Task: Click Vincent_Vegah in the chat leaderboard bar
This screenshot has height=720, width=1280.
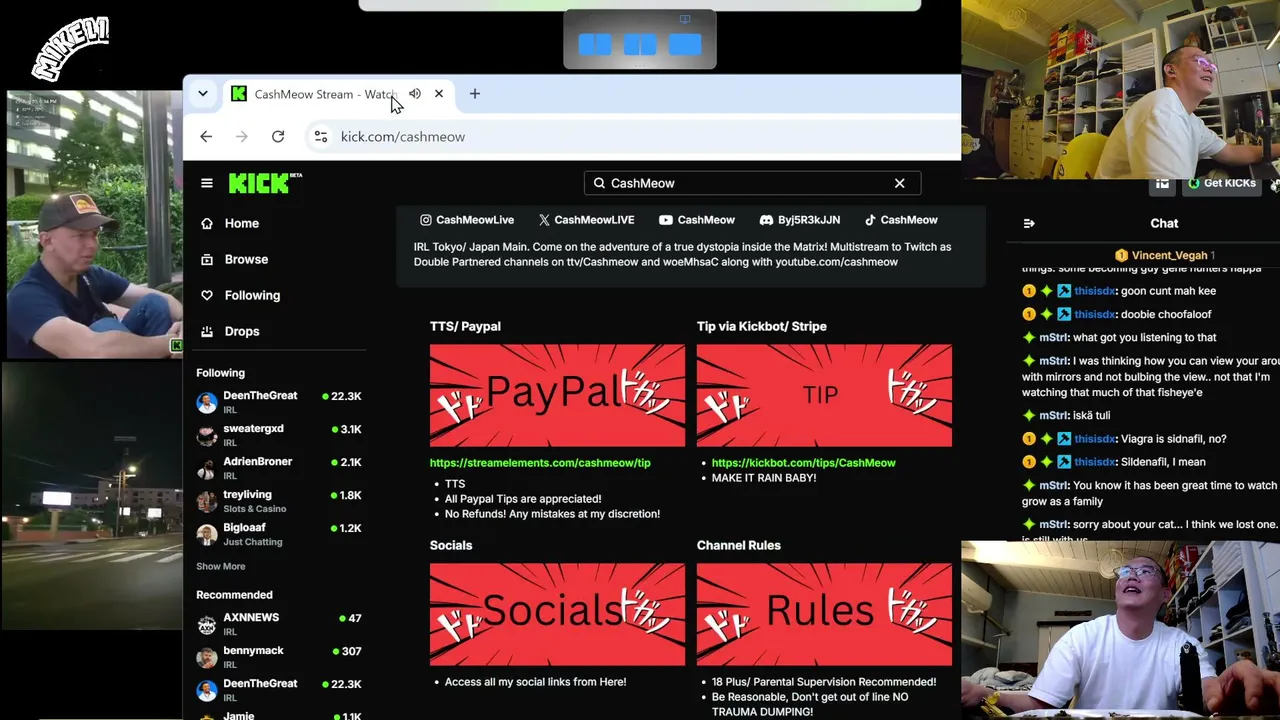Action: coord(1170,255)
